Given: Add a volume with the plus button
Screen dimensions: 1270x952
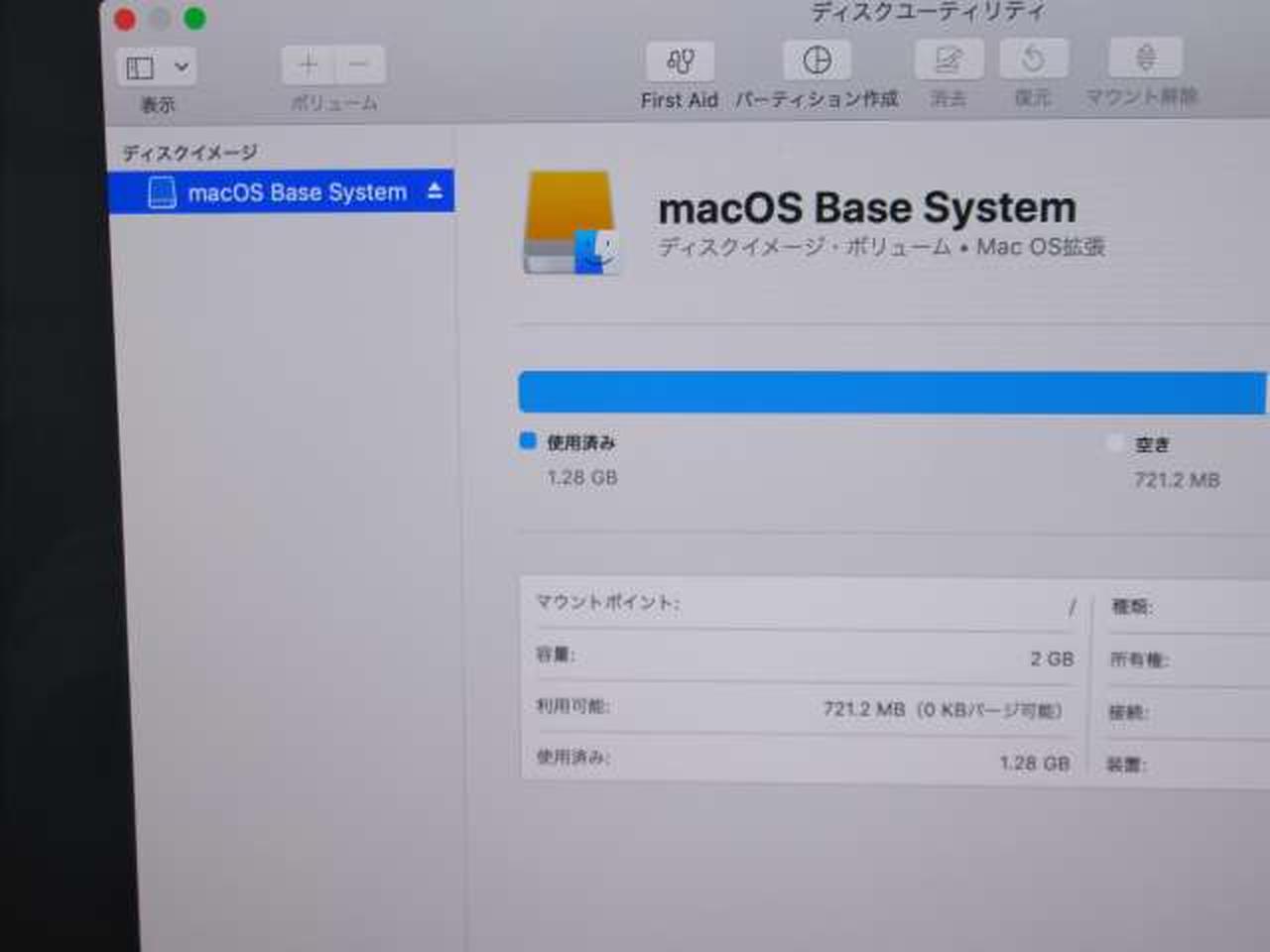Looking at the screenshot, I should [308, 65].
